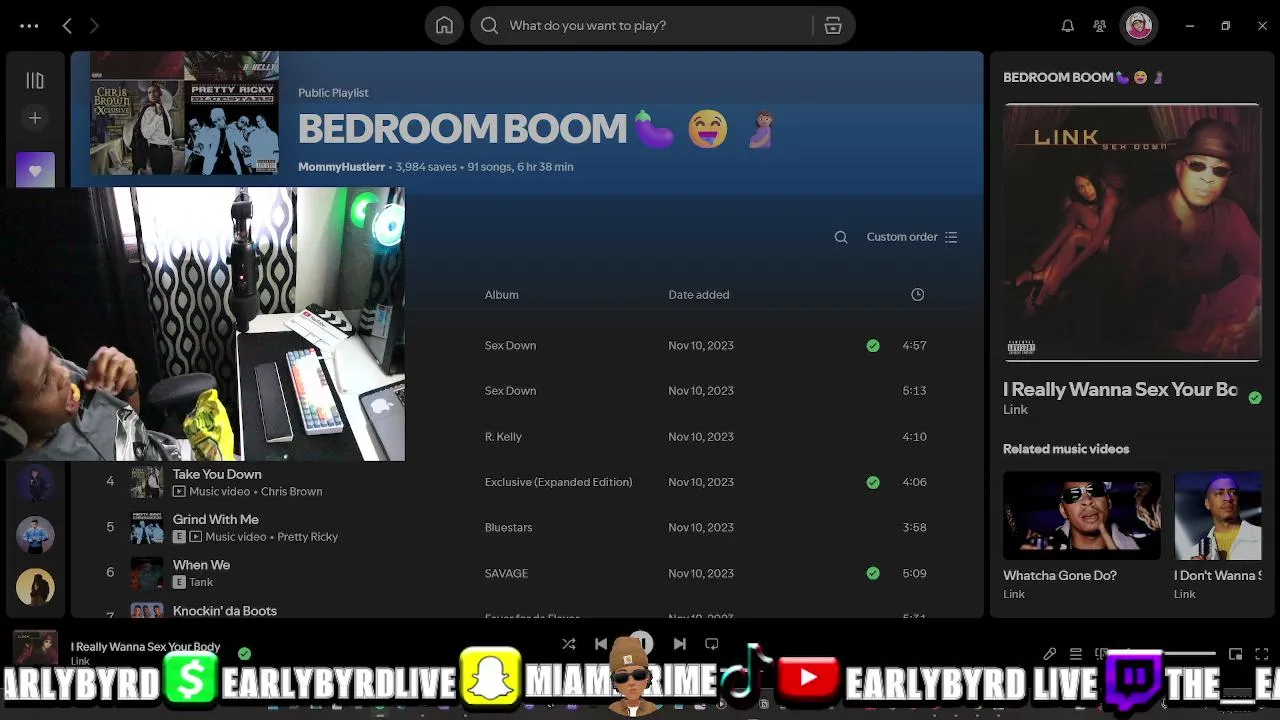
Task: Navigate back with the left arrow
Action: [67, 26]
